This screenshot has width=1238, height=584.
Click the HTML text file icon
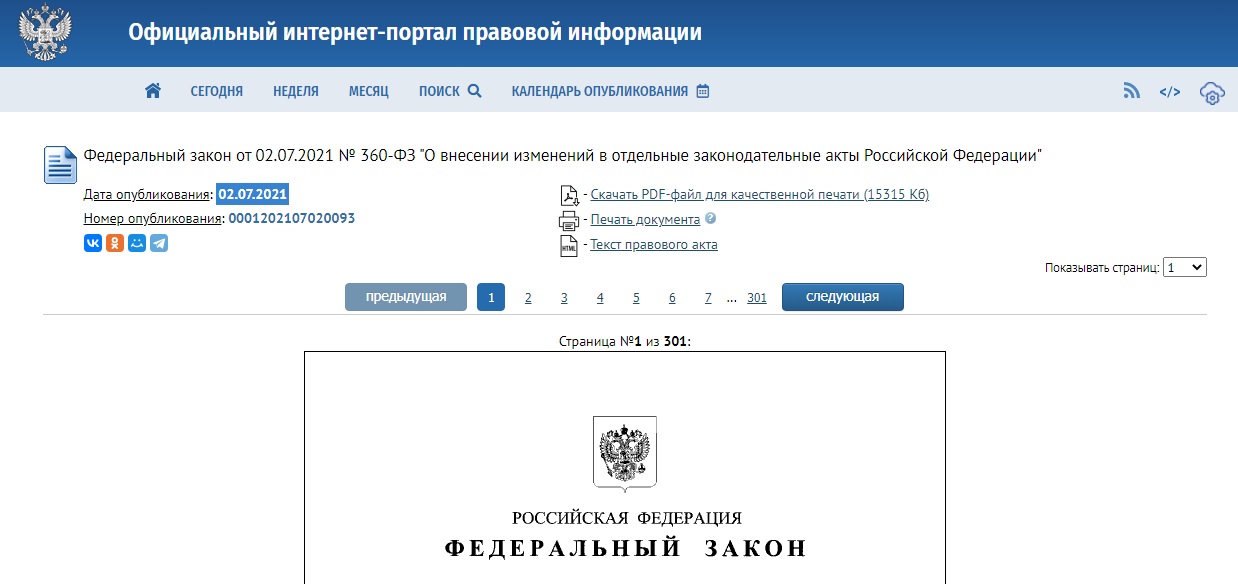[x=568, y=246]
